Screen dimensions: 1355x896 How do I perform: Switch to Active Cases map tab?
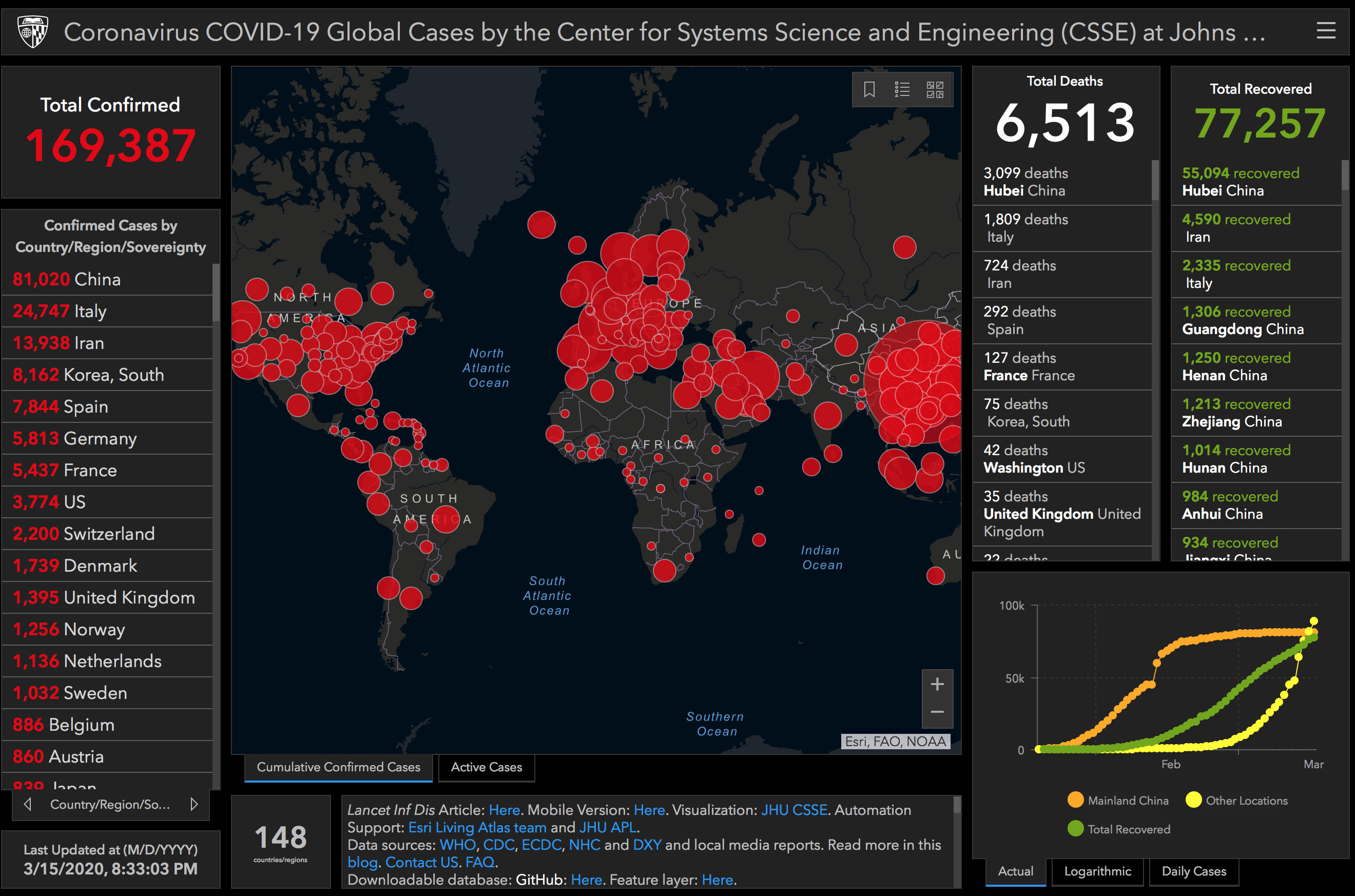[x=487, y=767]
